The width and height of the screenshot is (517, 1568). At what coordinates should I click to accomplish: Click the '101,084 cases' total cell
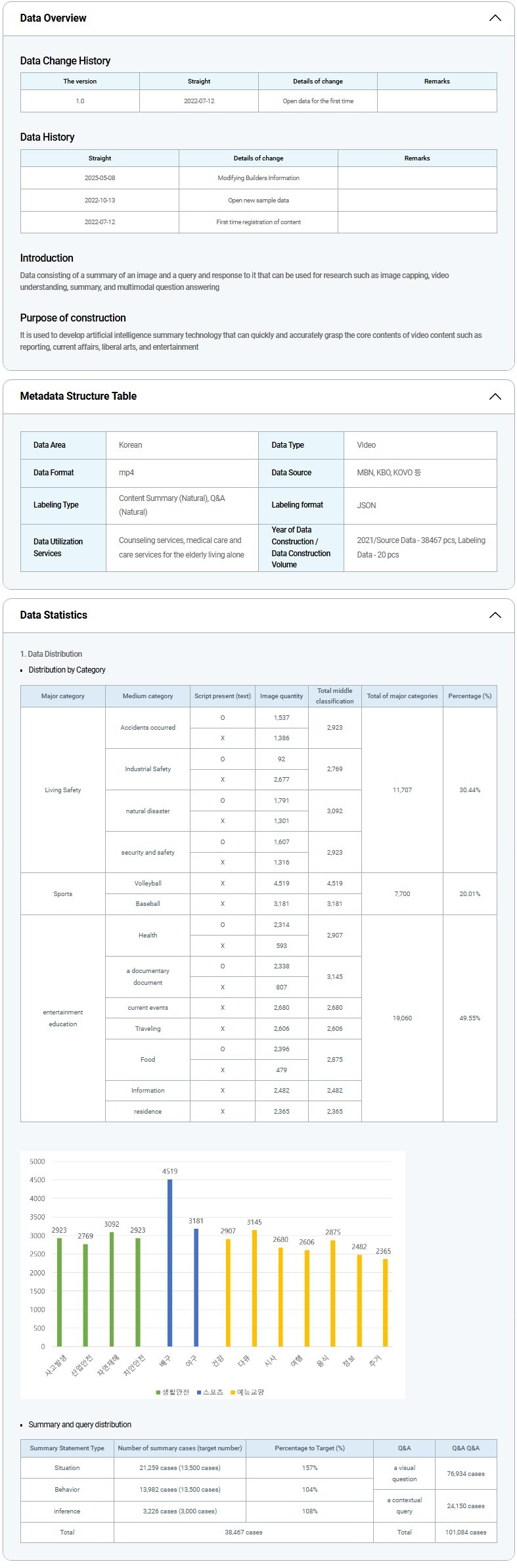466,1532
